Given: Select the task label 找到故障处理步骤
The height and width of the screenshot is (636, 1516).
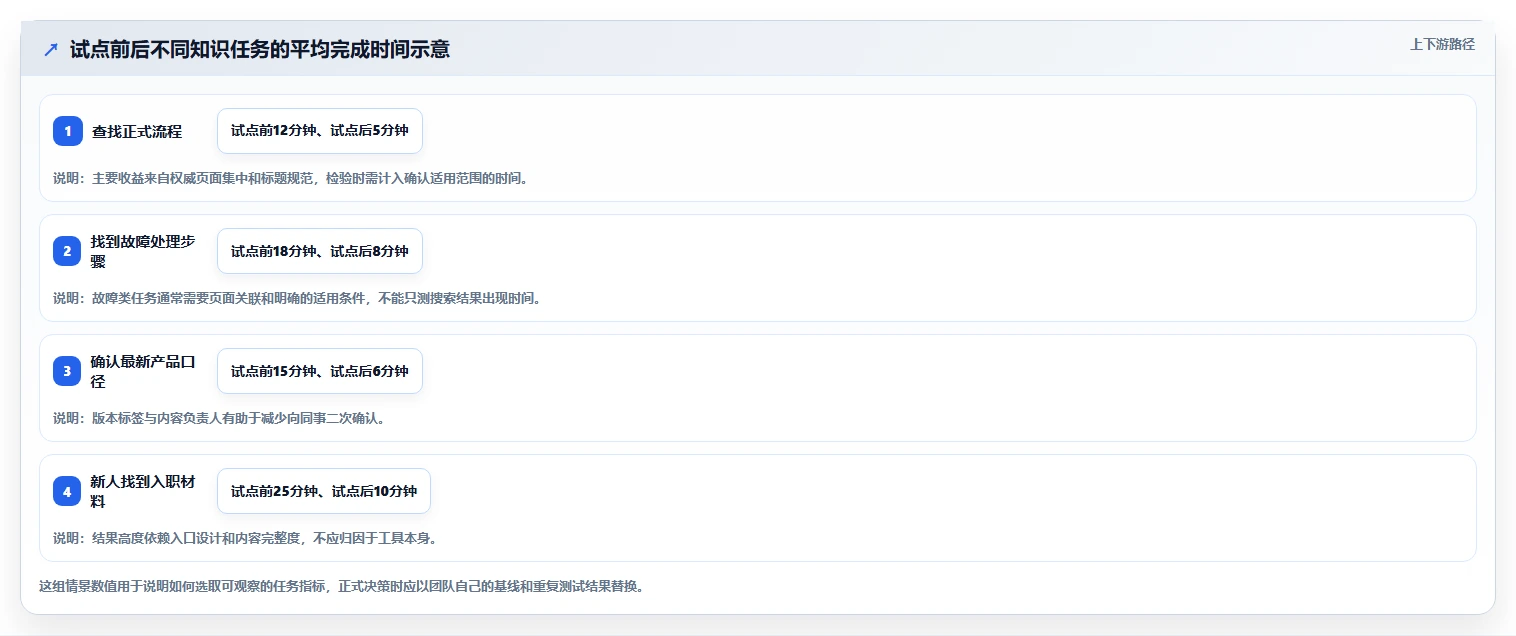Looking at the screenshot, I should (x=143, y=251).
